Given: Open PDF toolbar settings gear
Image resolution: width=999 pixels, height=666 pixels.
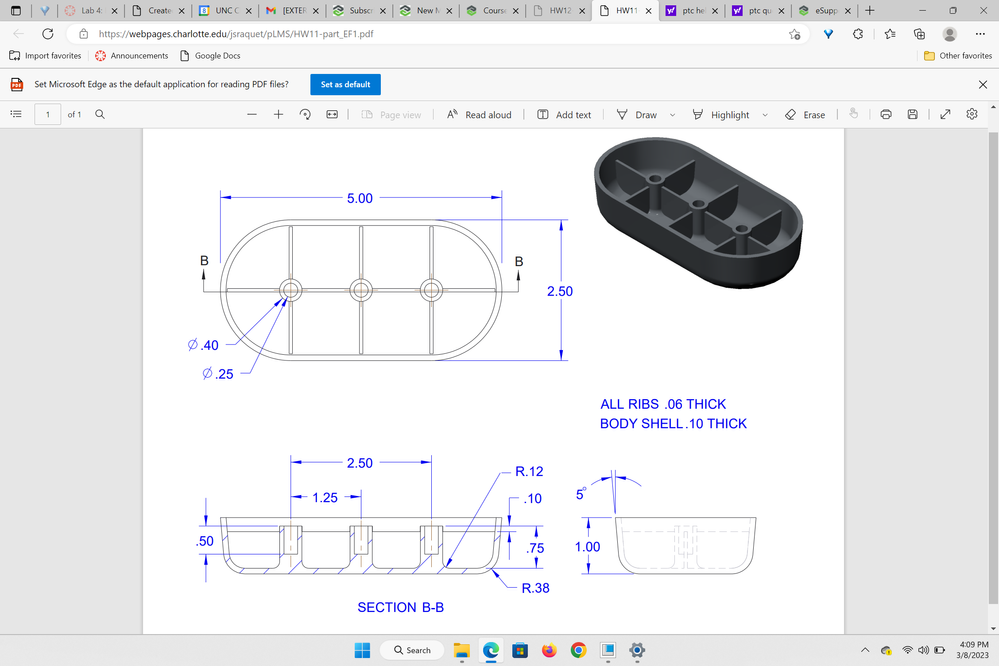Looking at the screenshot, I should pyautogui.click(x=972, y=114).
